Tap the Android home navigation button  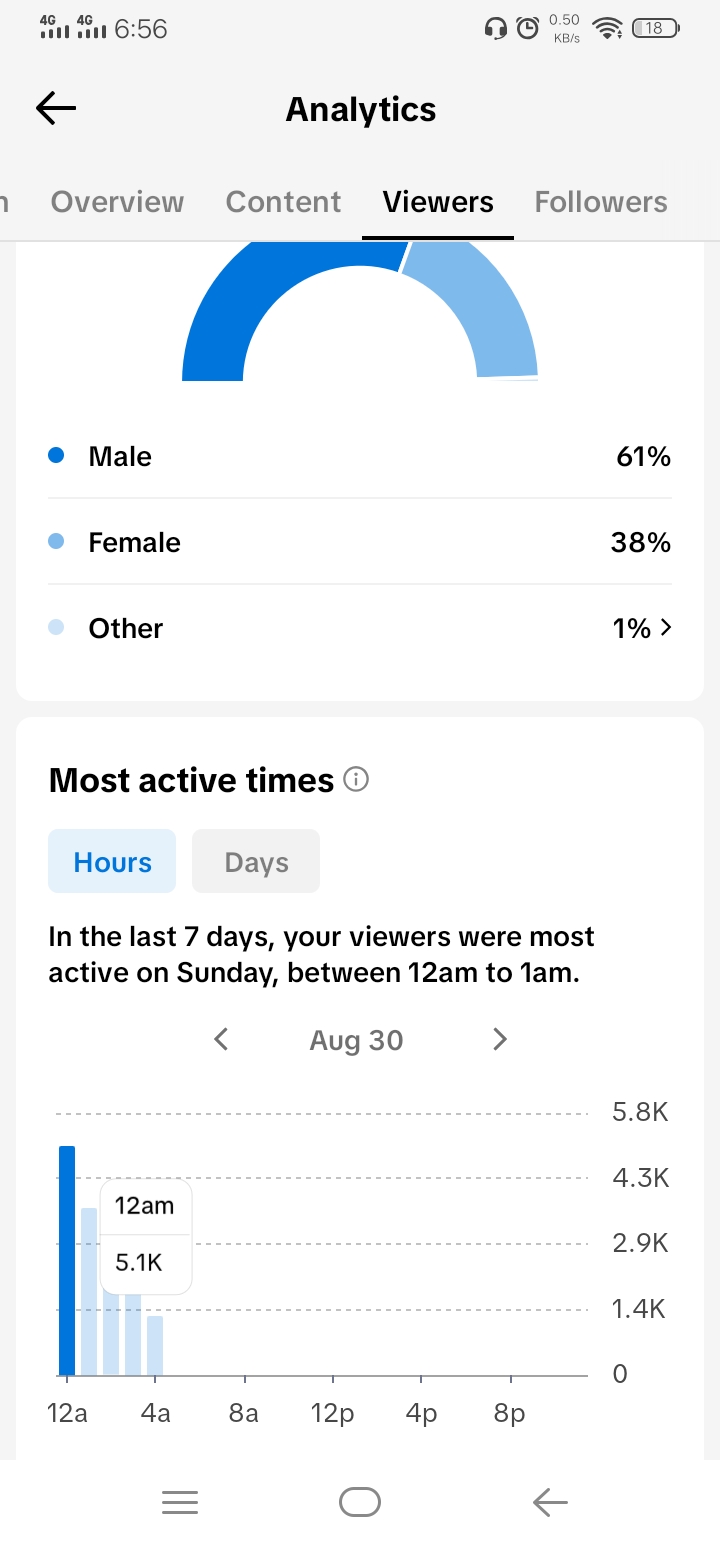360,1501
